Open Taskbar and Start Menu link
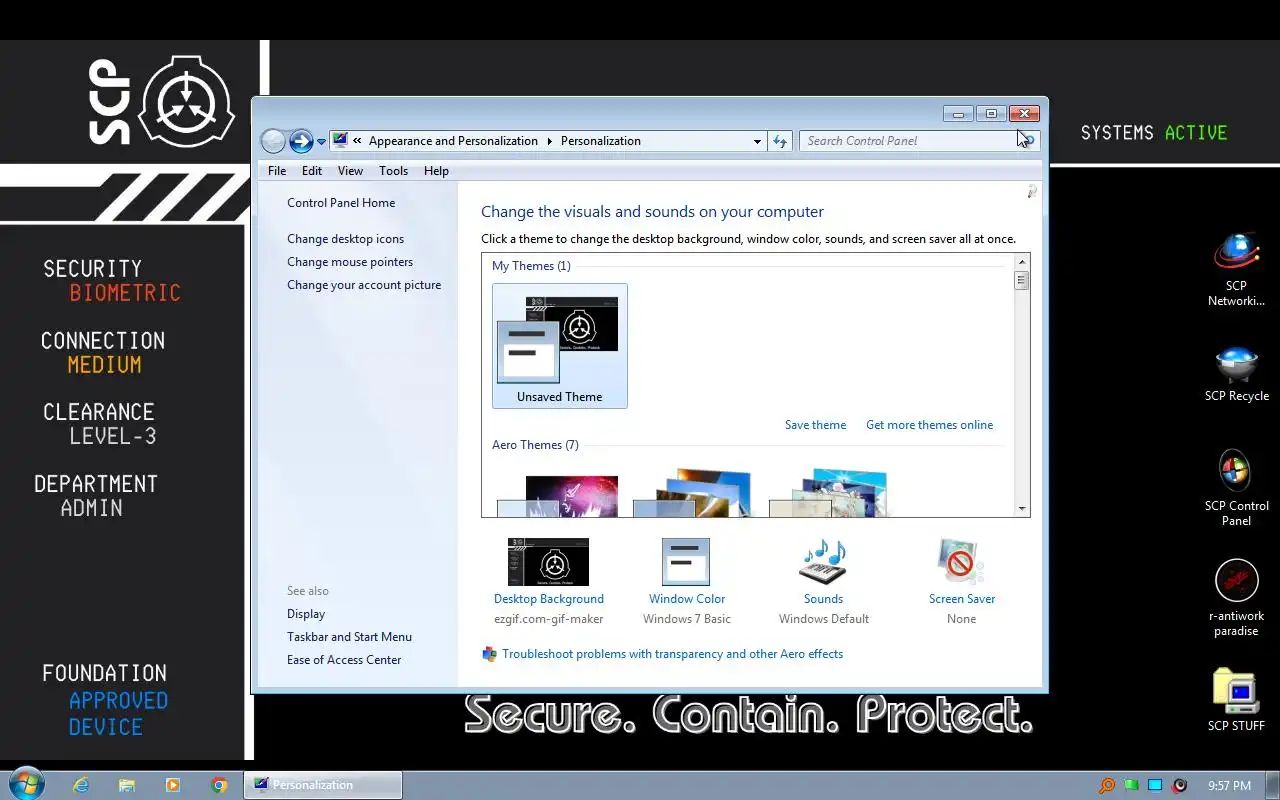Viewport: 1280px width, 800px height. [349, 637]
